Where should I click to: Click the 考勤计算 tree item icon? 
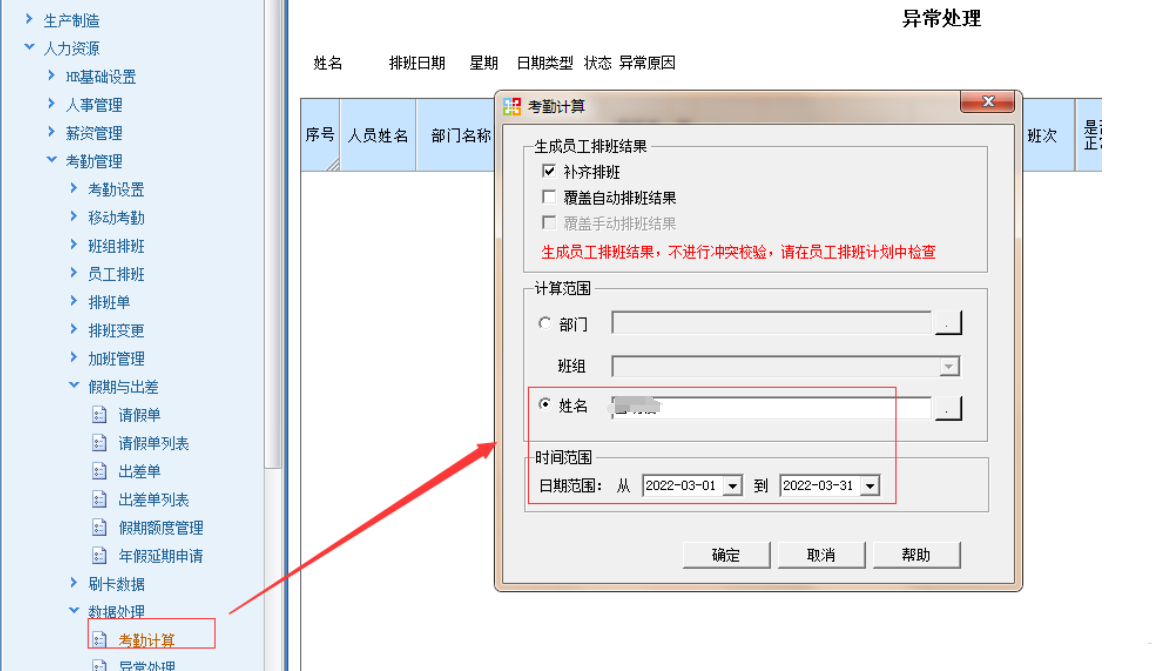[99, 640]
